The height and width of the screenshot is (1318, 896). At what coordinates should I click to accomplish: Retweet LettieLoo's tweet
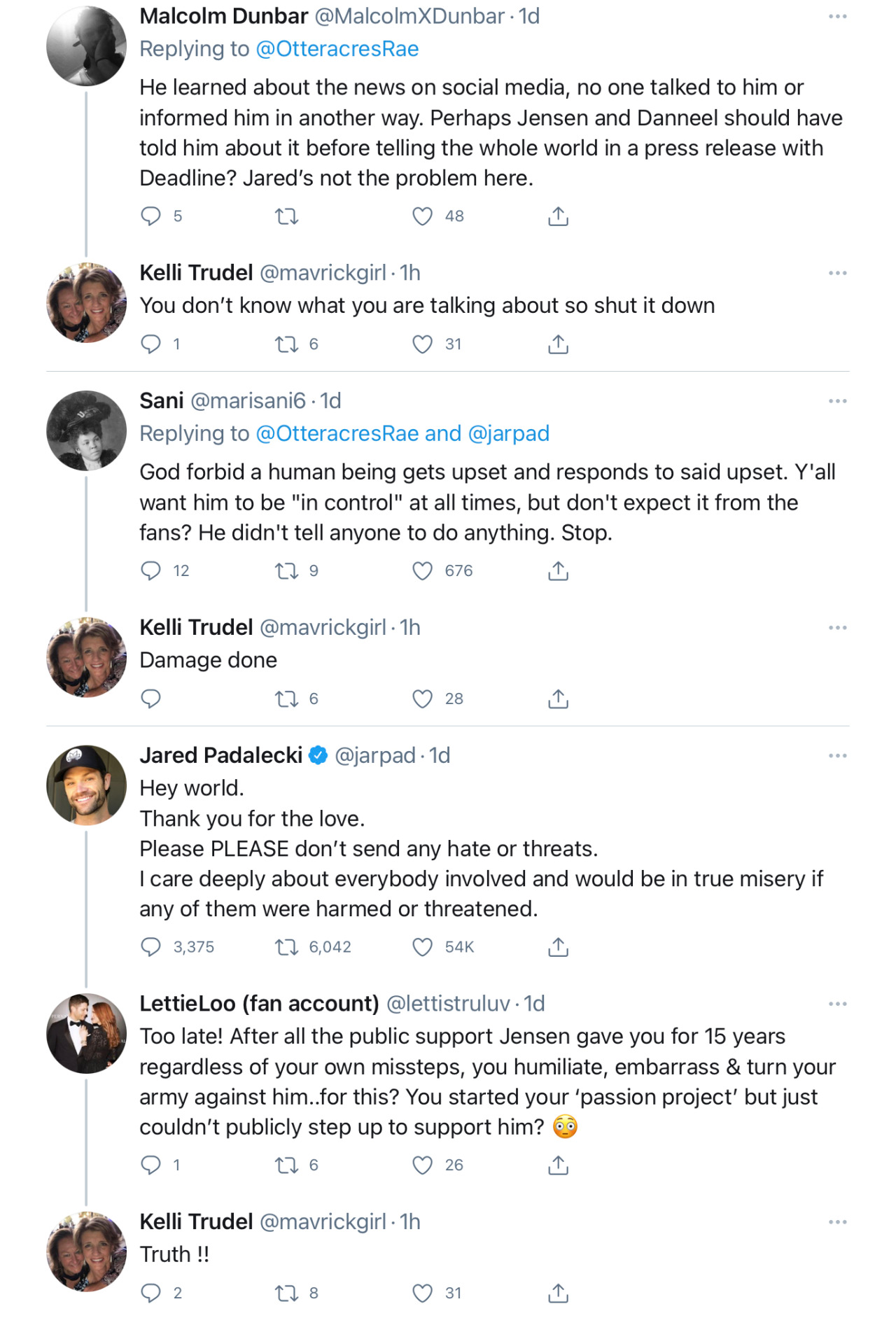(x=286, y=1165)
